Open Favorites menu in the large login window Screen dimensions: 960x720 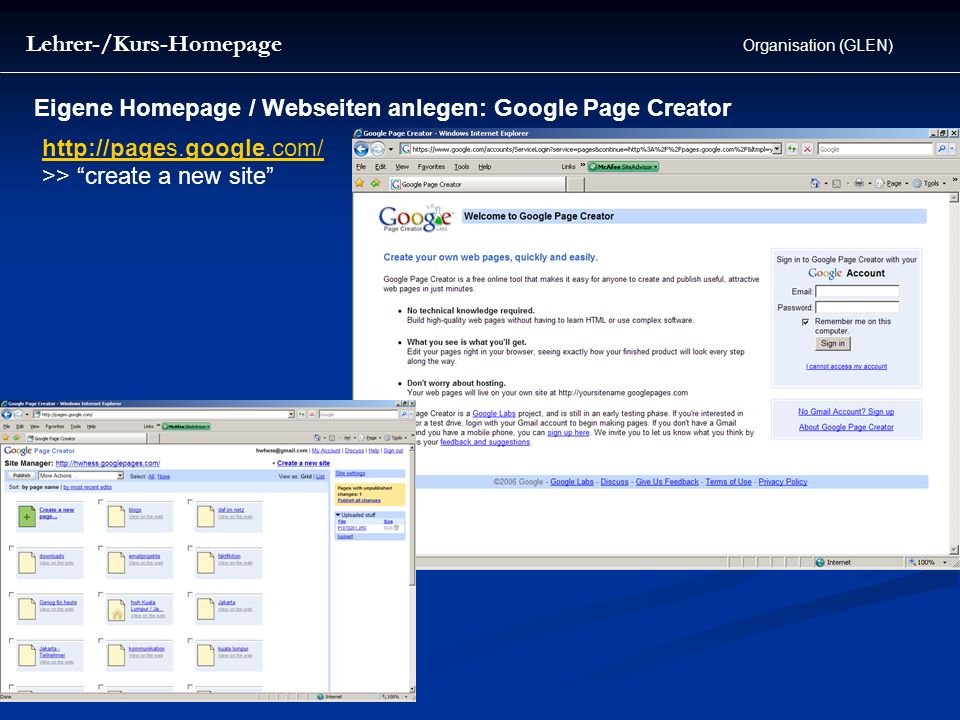pos(431,167)
